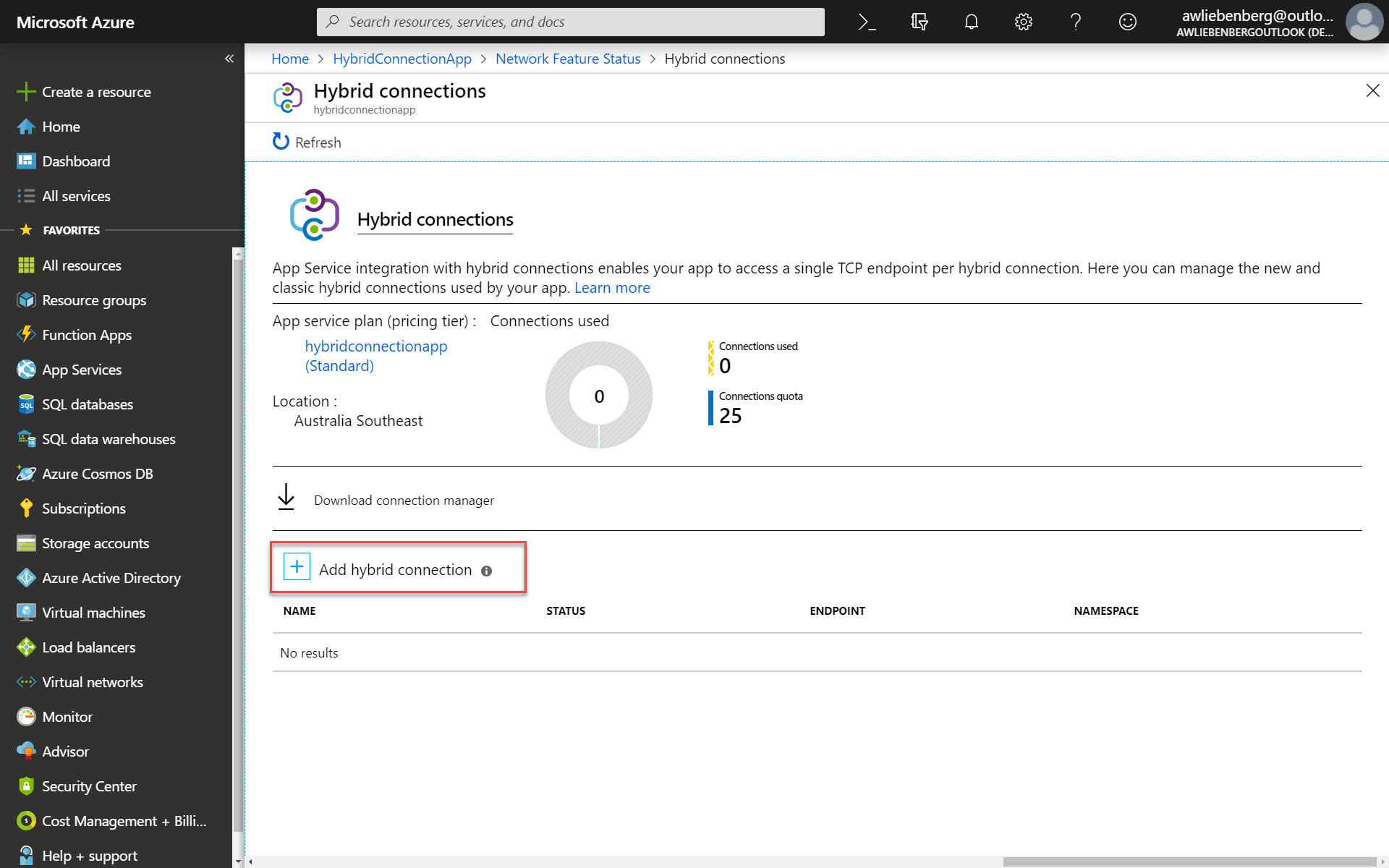Open Function Apps in favorites
The image size is (1389, 868).
pyautogui.click(x=87, y=335)
